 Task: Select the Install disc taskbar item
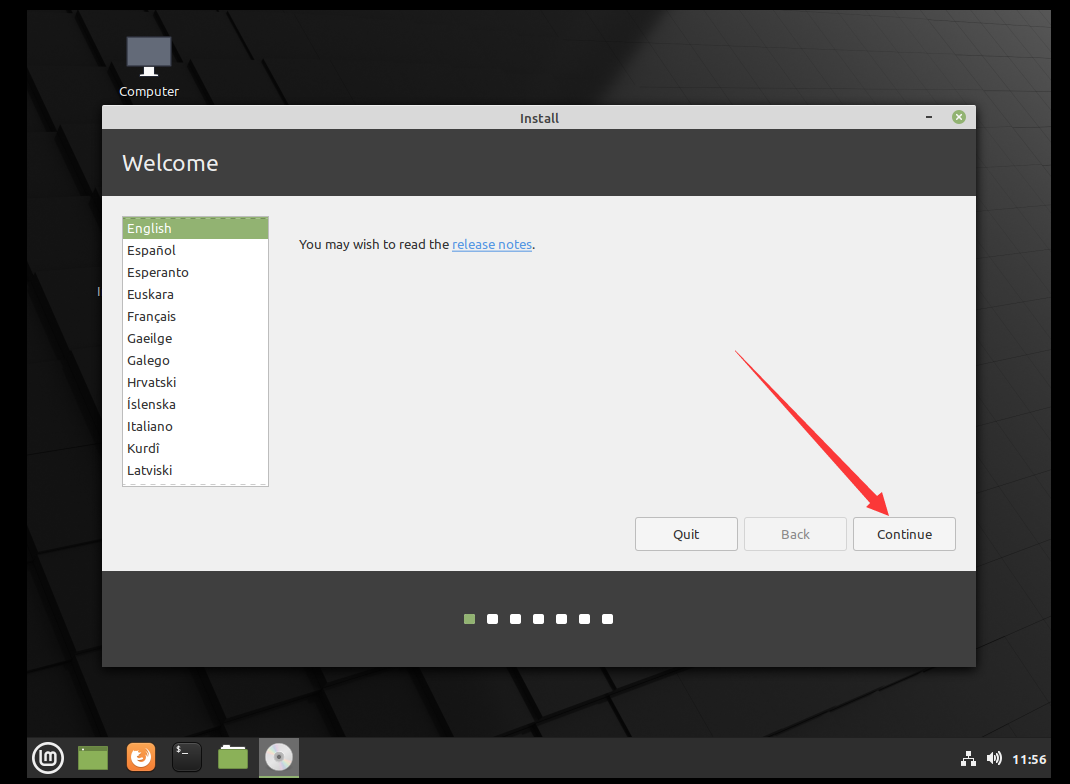(x=279, y=757)
